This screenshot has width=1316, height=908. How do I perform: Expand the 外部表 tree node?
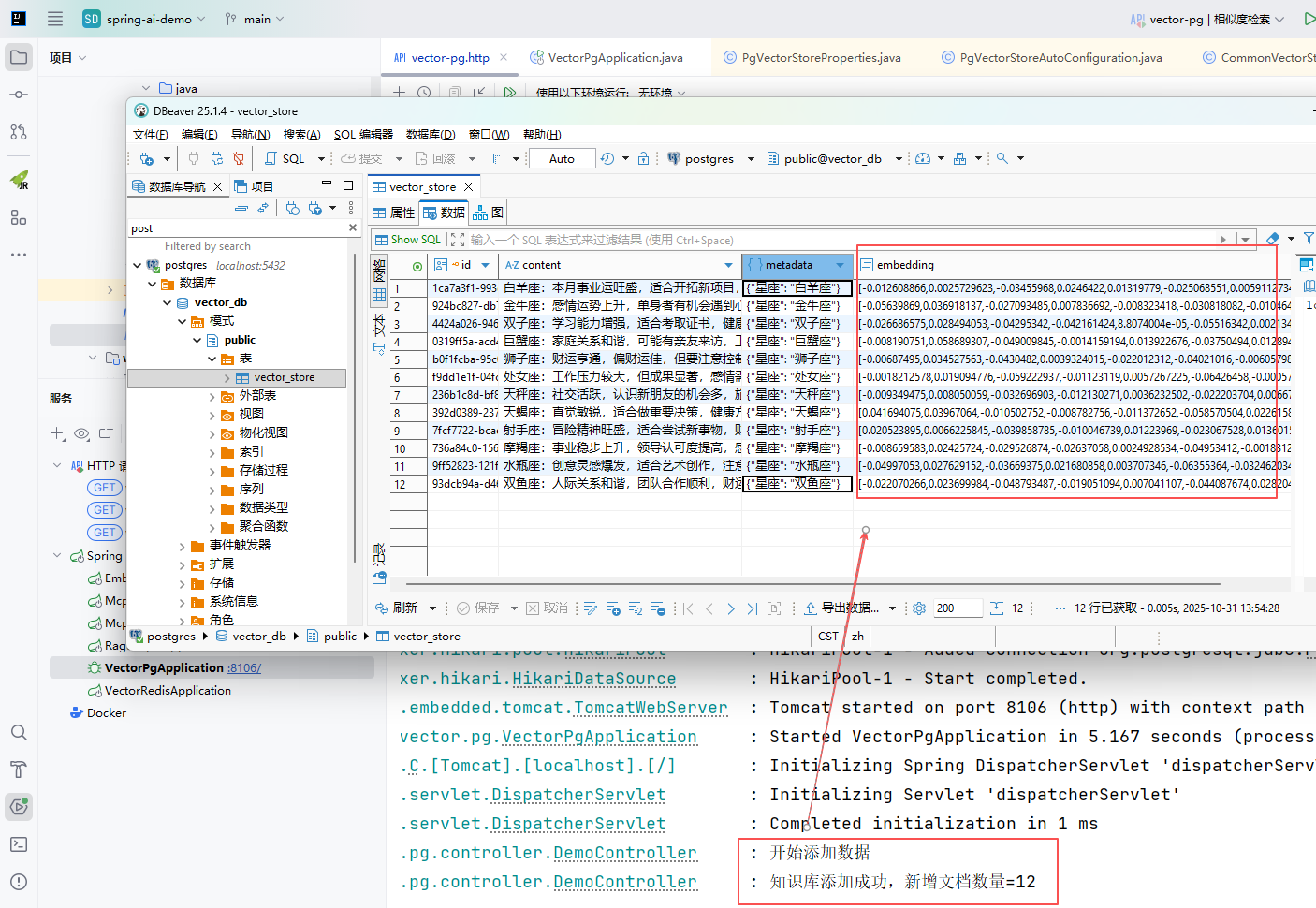coord(212,396)
